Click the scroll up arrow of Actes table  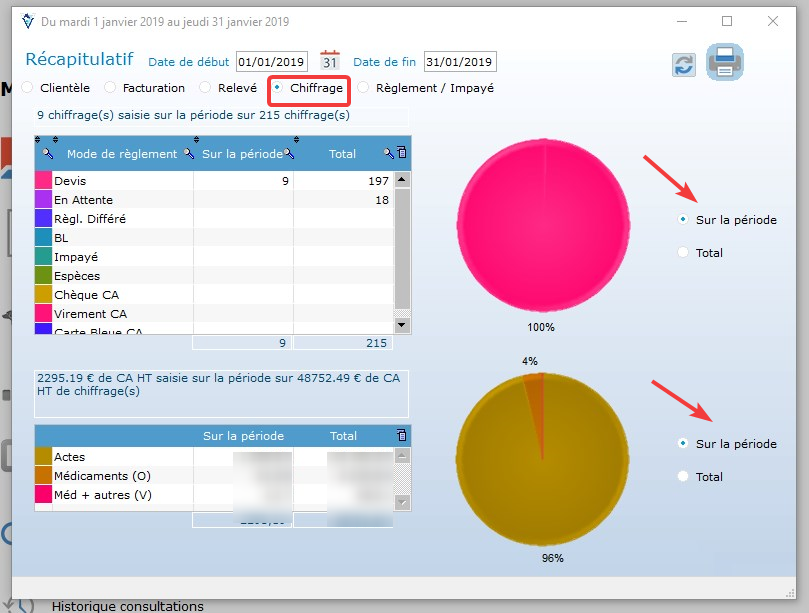coord(402,456)
